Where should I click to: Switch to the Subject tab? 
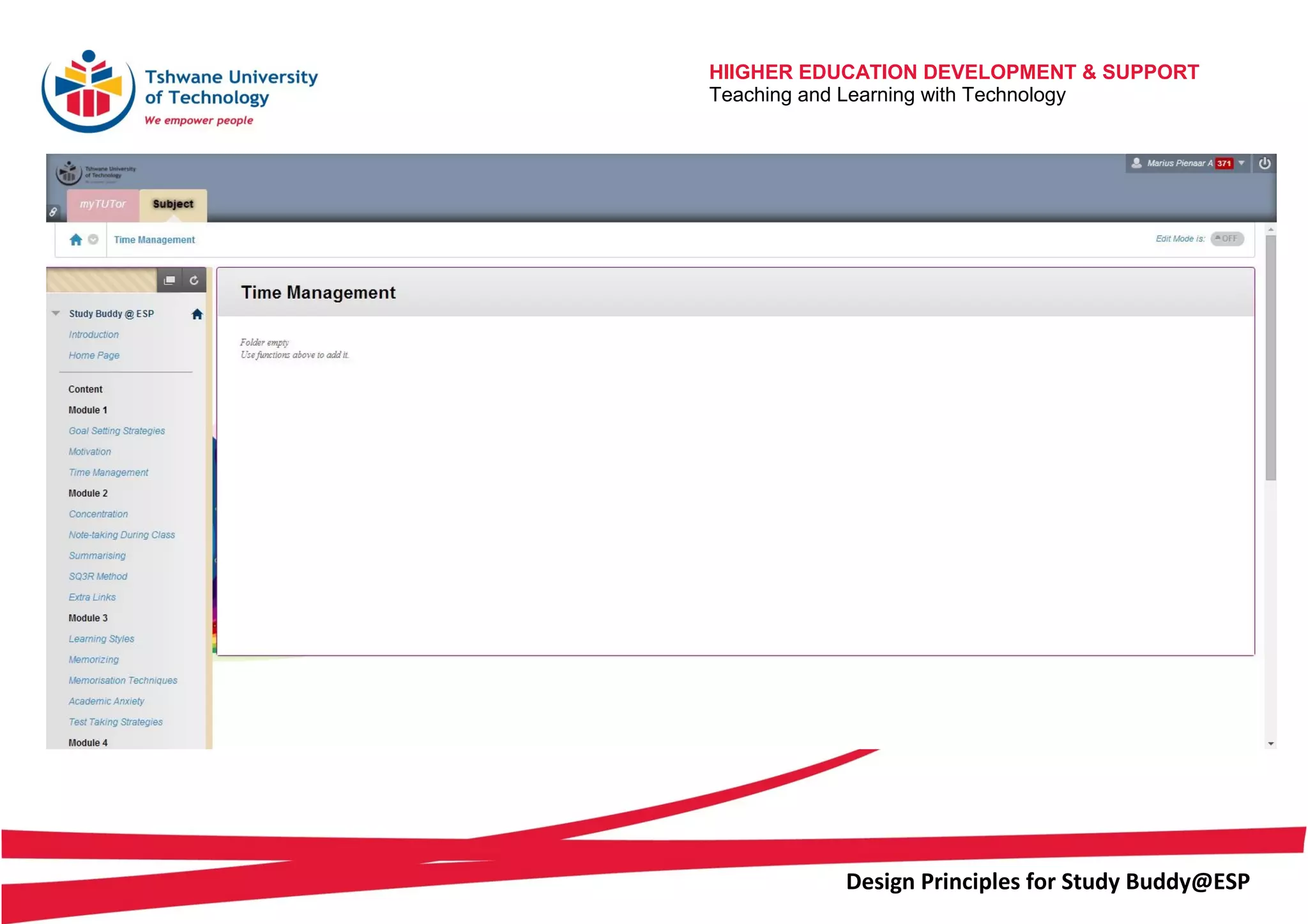(173, 204)
